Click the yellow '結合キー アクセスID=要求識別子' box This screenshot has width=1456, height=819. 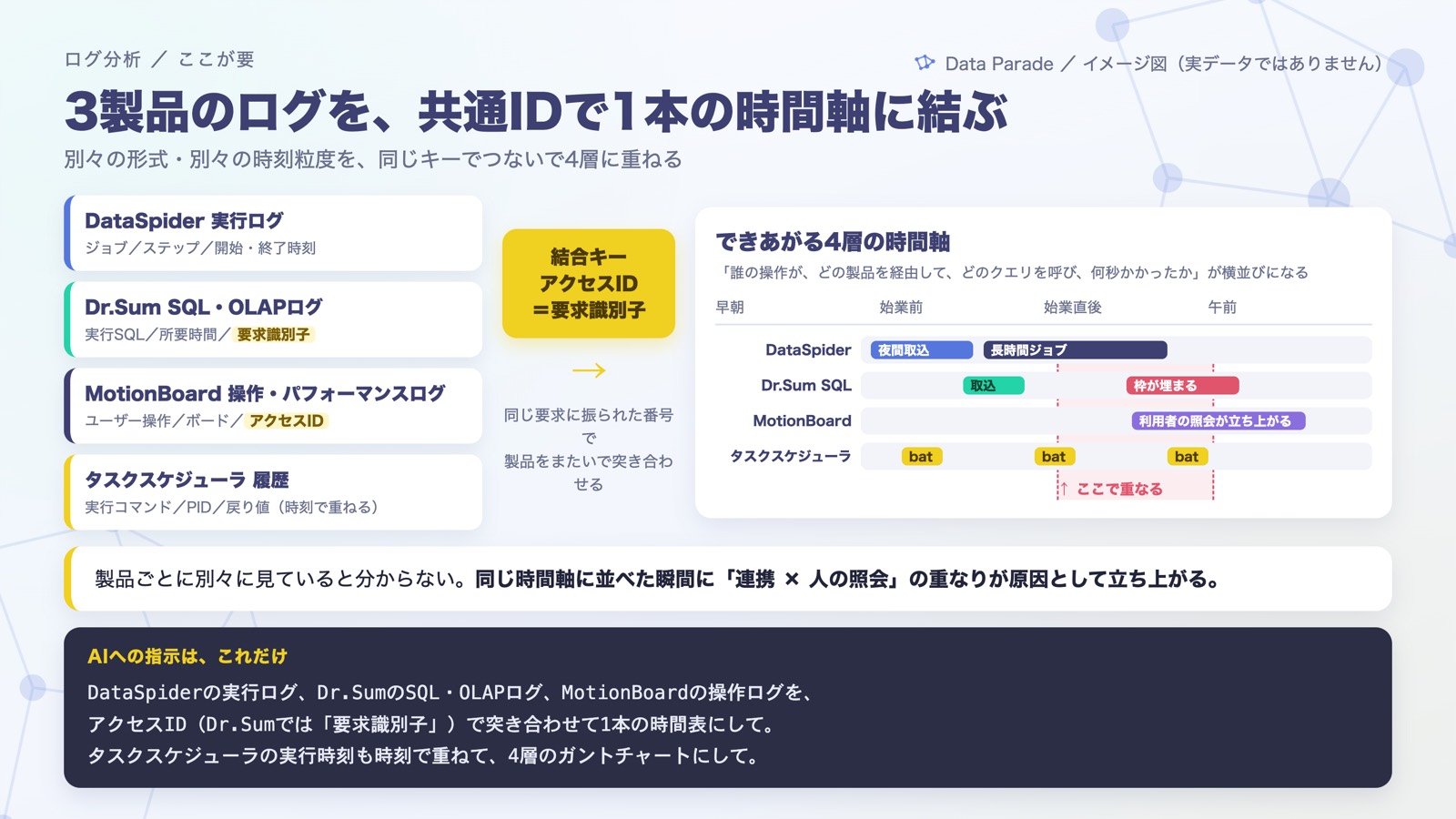(589, 283)
